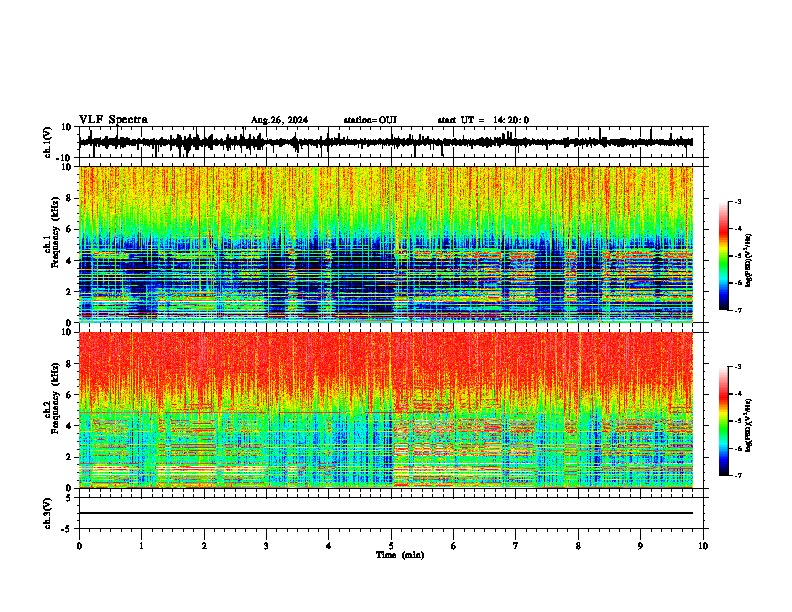Click the "ch.3(V)" axis label
This screenshot has width=792, height=612.
coord(48,513)
